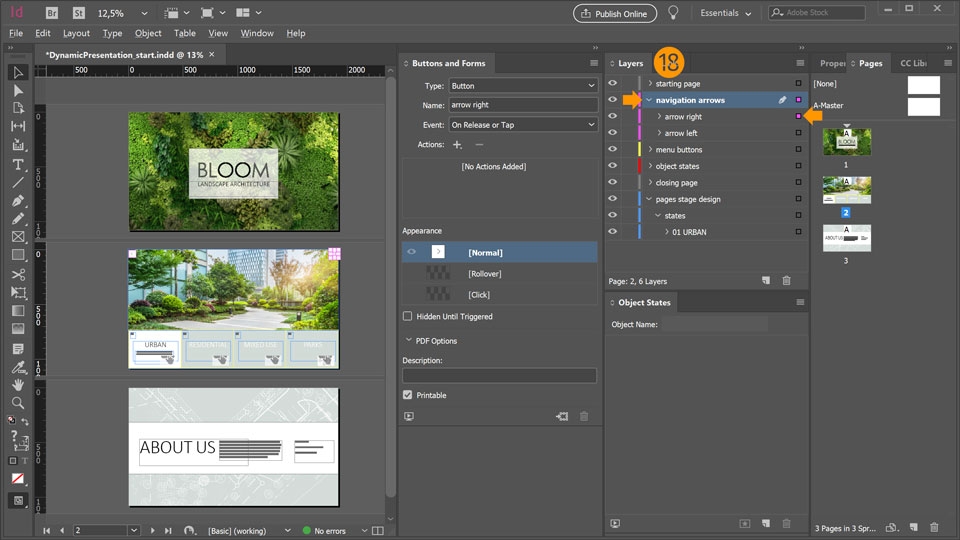Enable Hidden Until Triggered checkbox
Image resolution: width=960 pixels, height=540 pixels.
click(408, 316)
